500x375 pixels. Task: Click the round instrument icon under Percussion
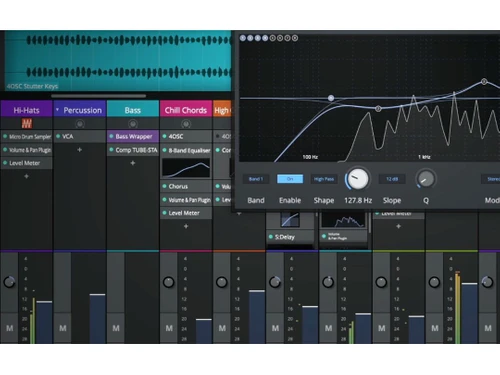coord(79,124)
